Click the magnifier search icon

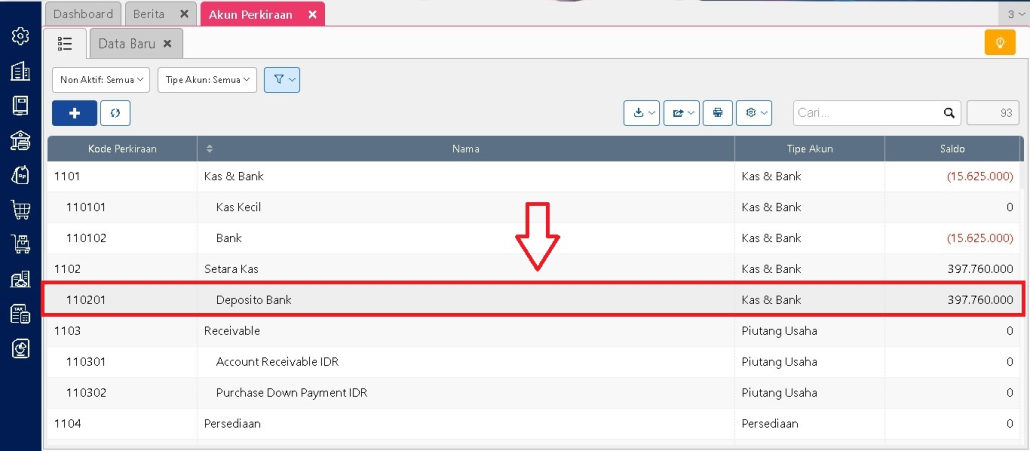[x=949, y=113]
